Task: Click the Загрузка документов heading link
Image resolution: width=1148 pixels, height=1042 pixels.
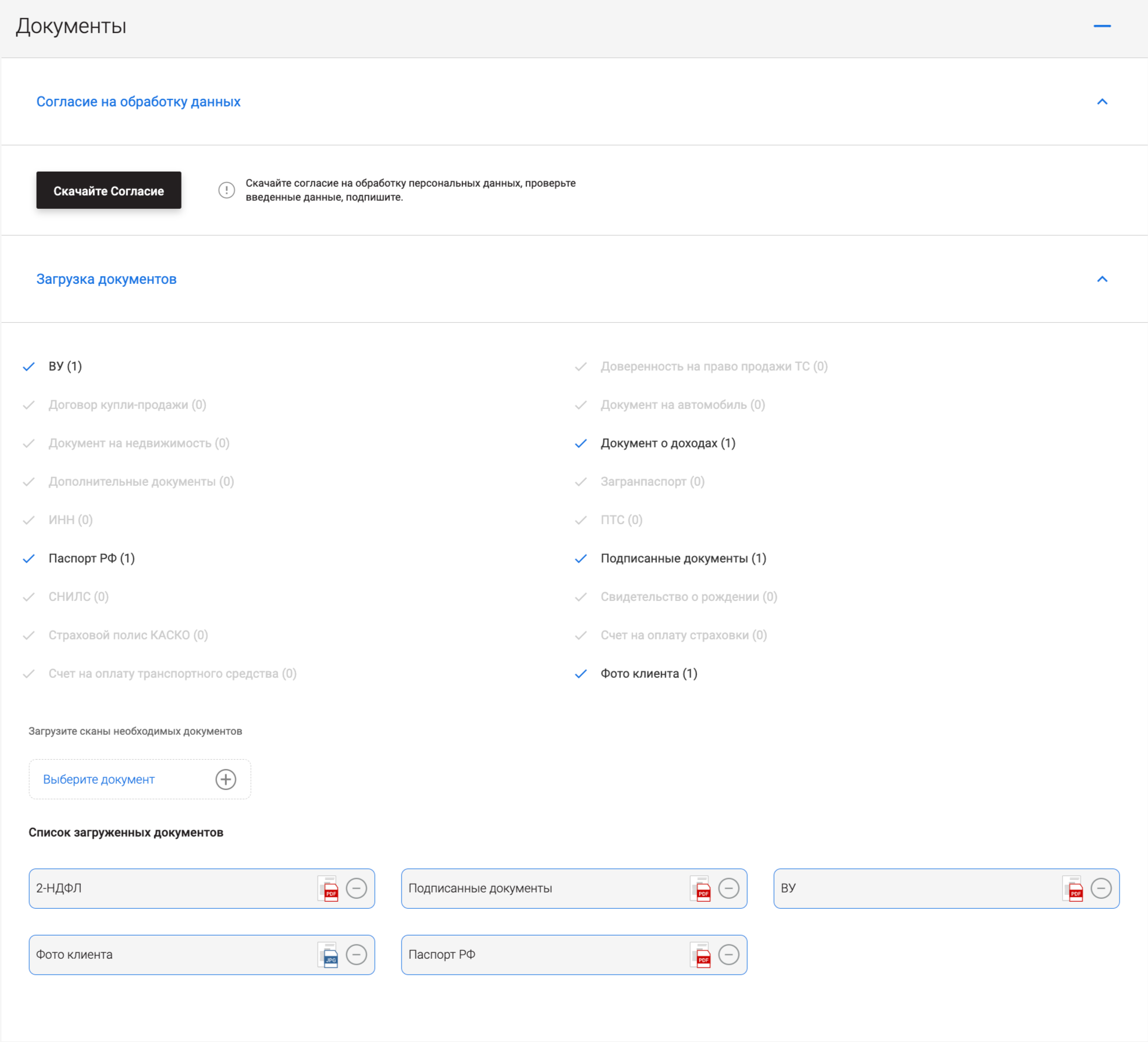Action: pos(106,279)
